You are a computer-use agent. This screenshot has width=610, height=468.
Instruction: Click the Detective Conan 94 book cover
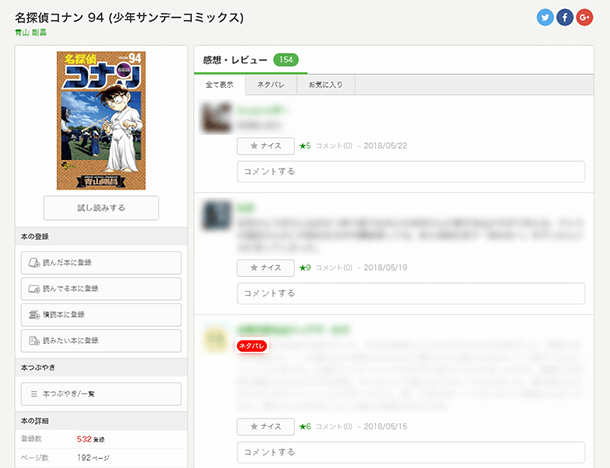point(101,121)
